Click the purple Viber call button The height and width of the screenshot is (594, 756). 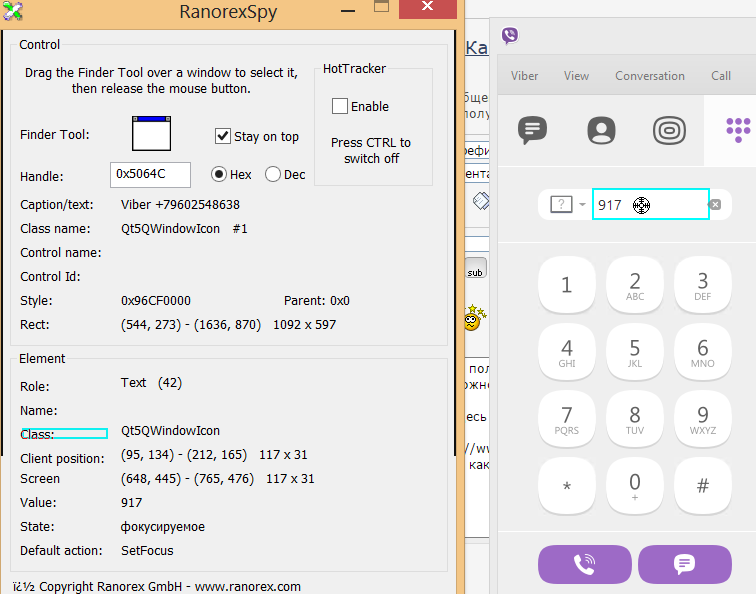click(585, 564)
